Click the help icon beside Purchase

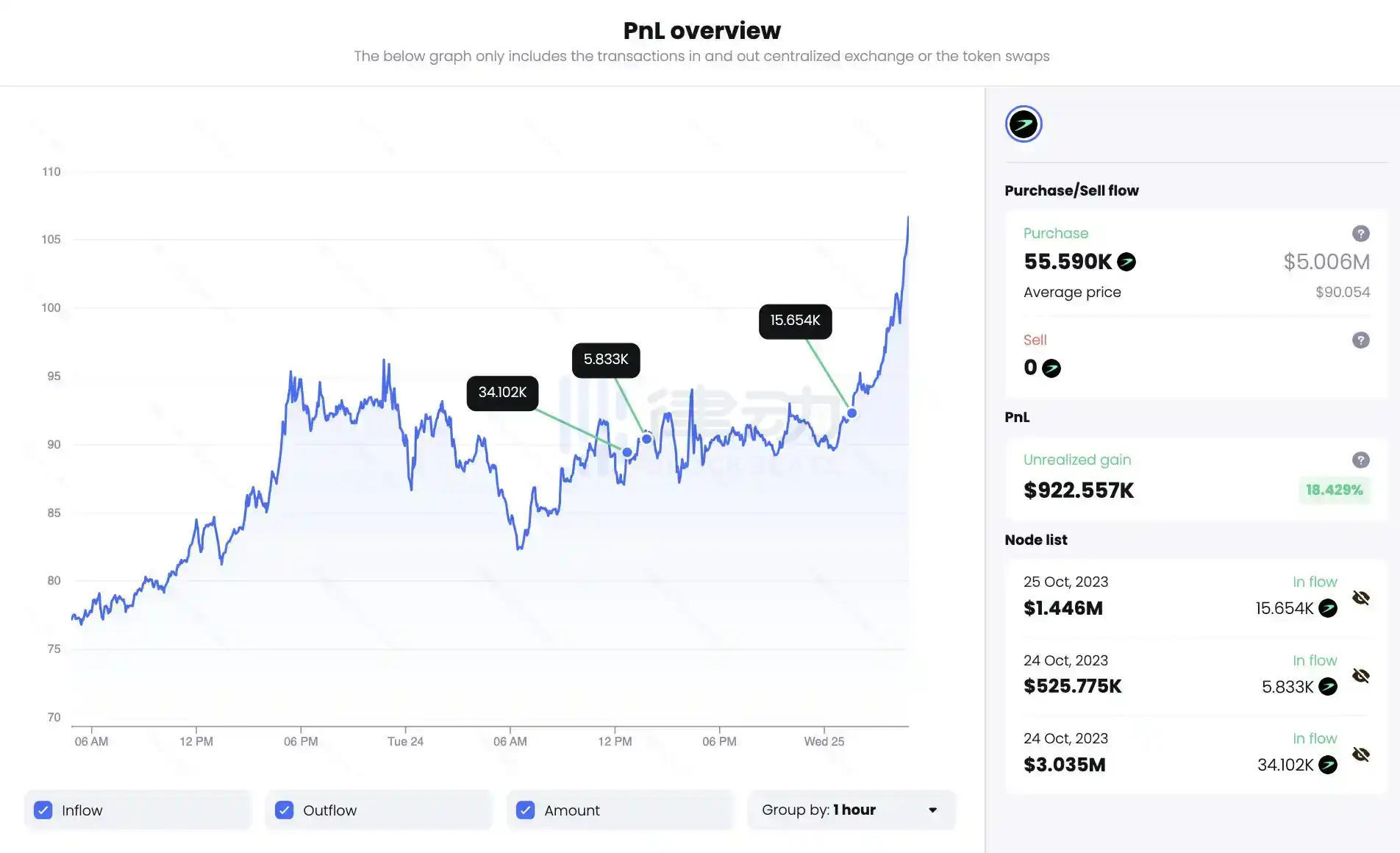click(x=1360, y=233)
